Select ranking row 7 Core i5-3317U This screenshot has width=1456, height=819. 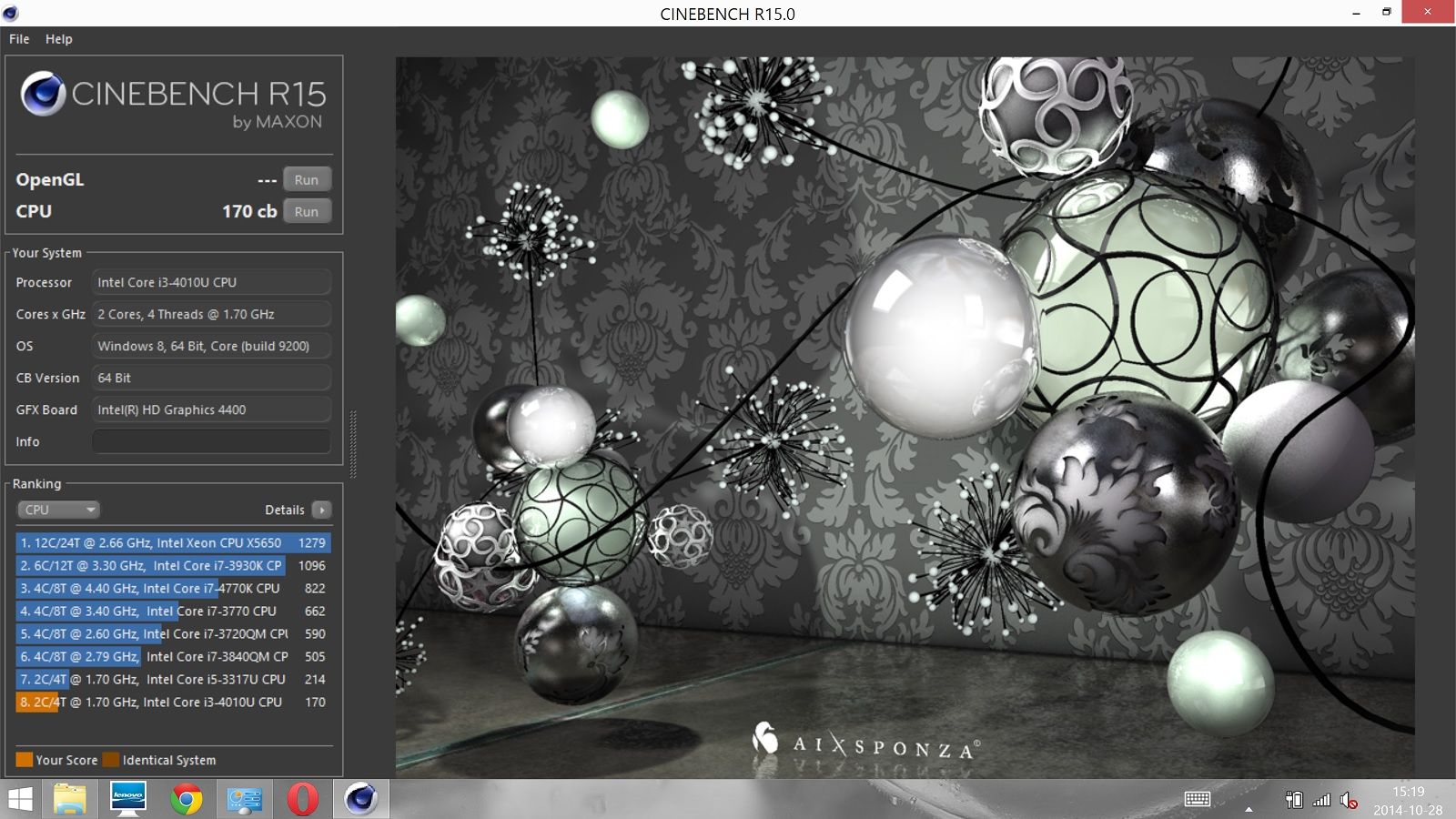tap(173, 679)
